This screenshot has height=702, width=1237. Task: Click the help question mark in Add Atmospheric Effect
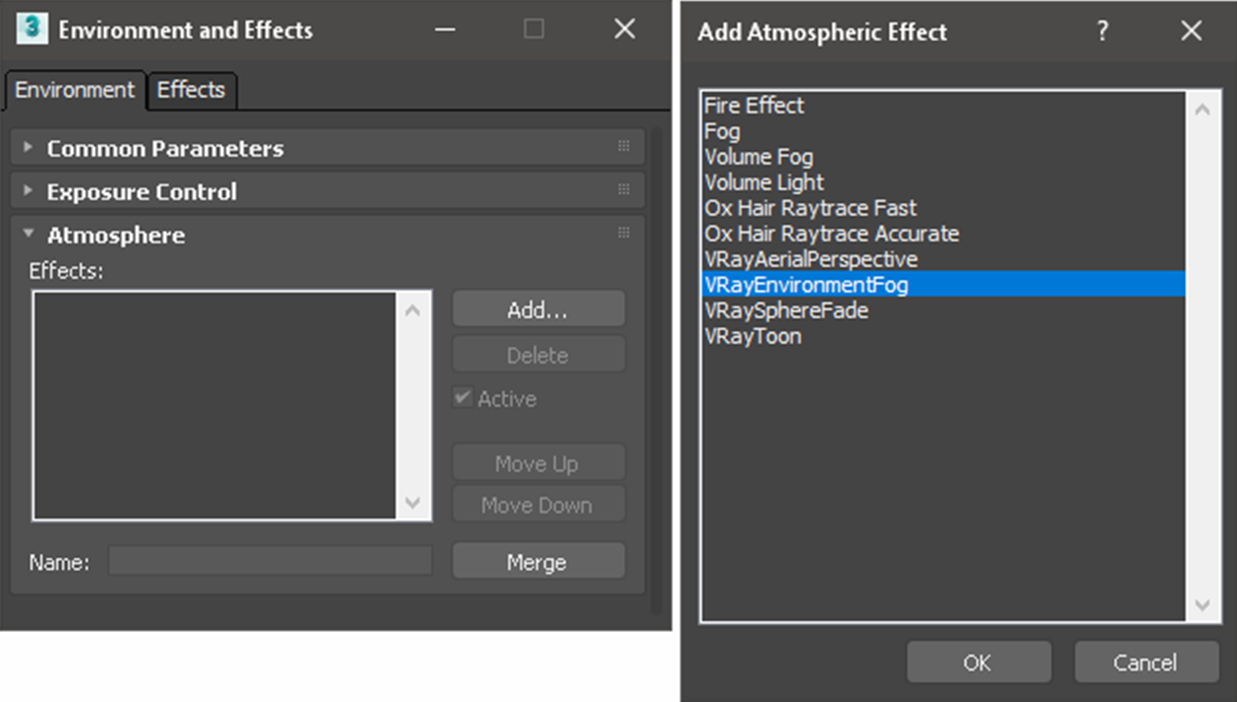click(1102, 31)
